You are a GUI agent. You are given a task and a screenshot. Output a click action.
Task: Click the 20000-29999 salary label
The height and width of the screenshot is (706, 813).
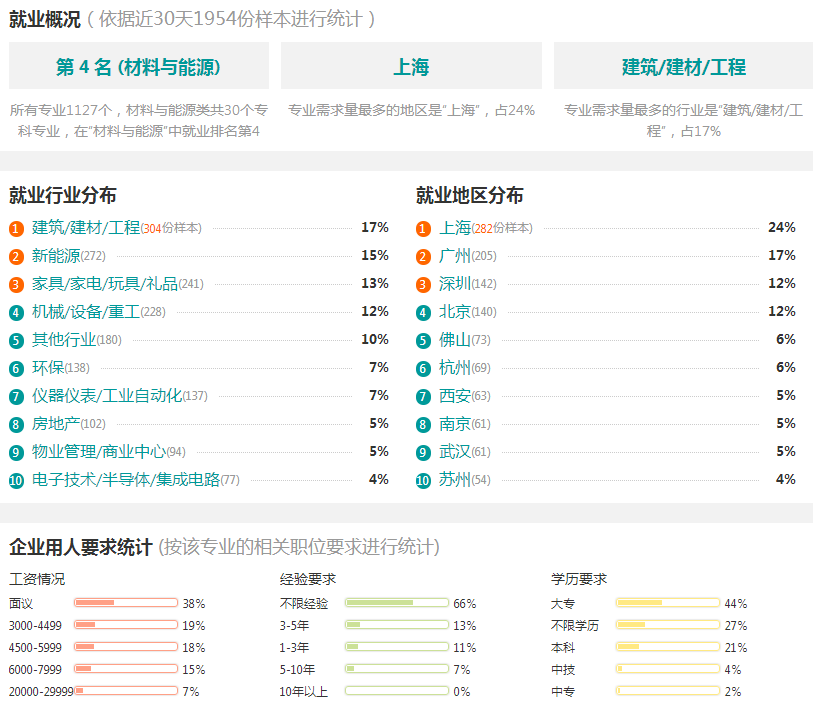(x=41, y=691)
